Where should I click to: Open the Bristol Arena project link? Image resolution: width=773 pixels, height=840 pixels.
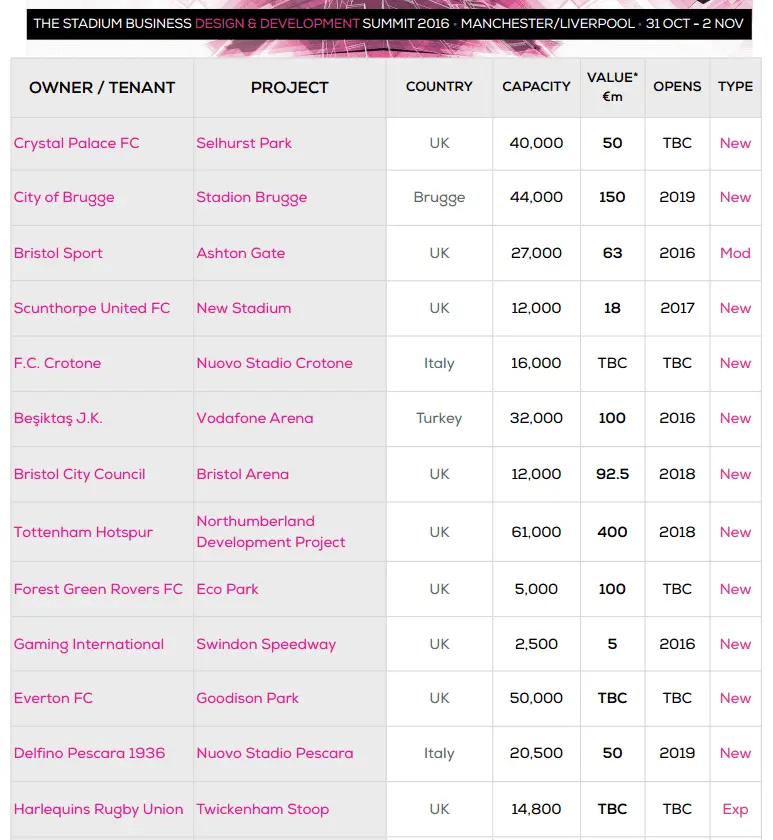click(x=242, y=474)
